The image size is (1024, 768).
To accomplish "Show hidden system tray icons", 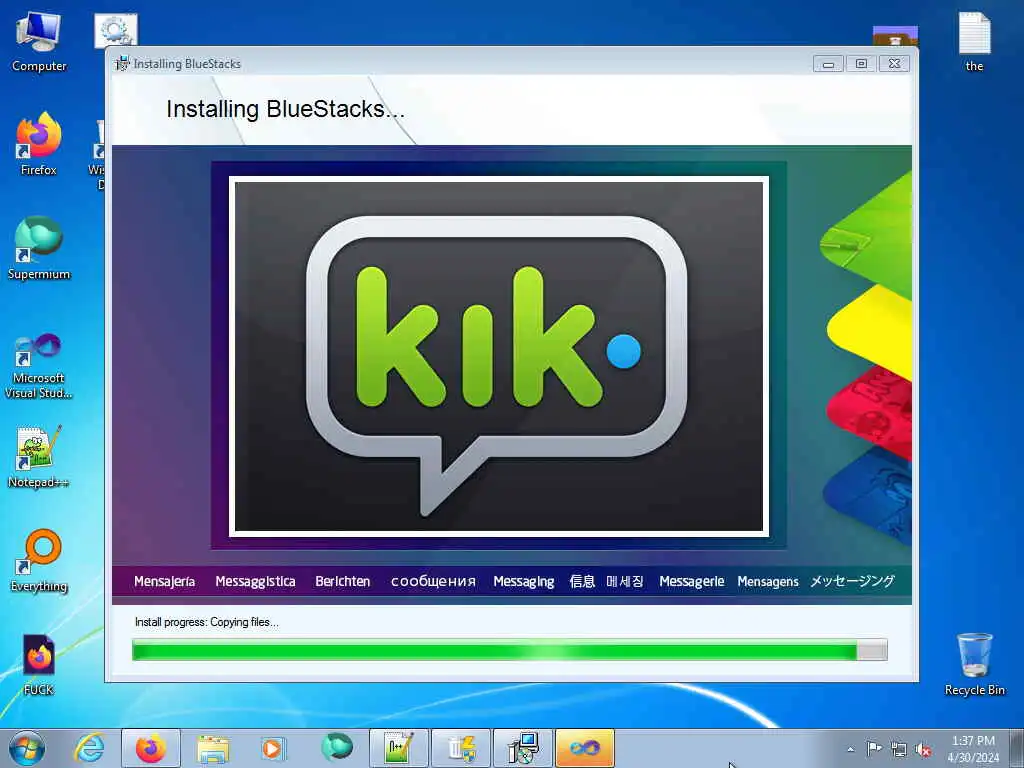I will (x=850, y=749).
